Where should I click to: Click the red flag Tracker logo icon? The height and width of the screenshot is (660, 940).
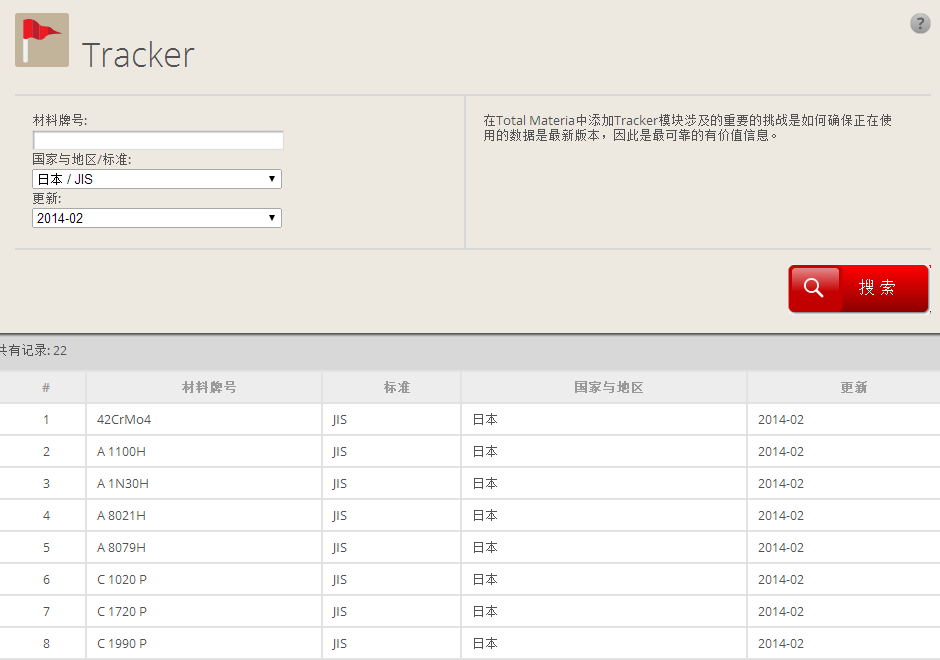coord(42,40)
